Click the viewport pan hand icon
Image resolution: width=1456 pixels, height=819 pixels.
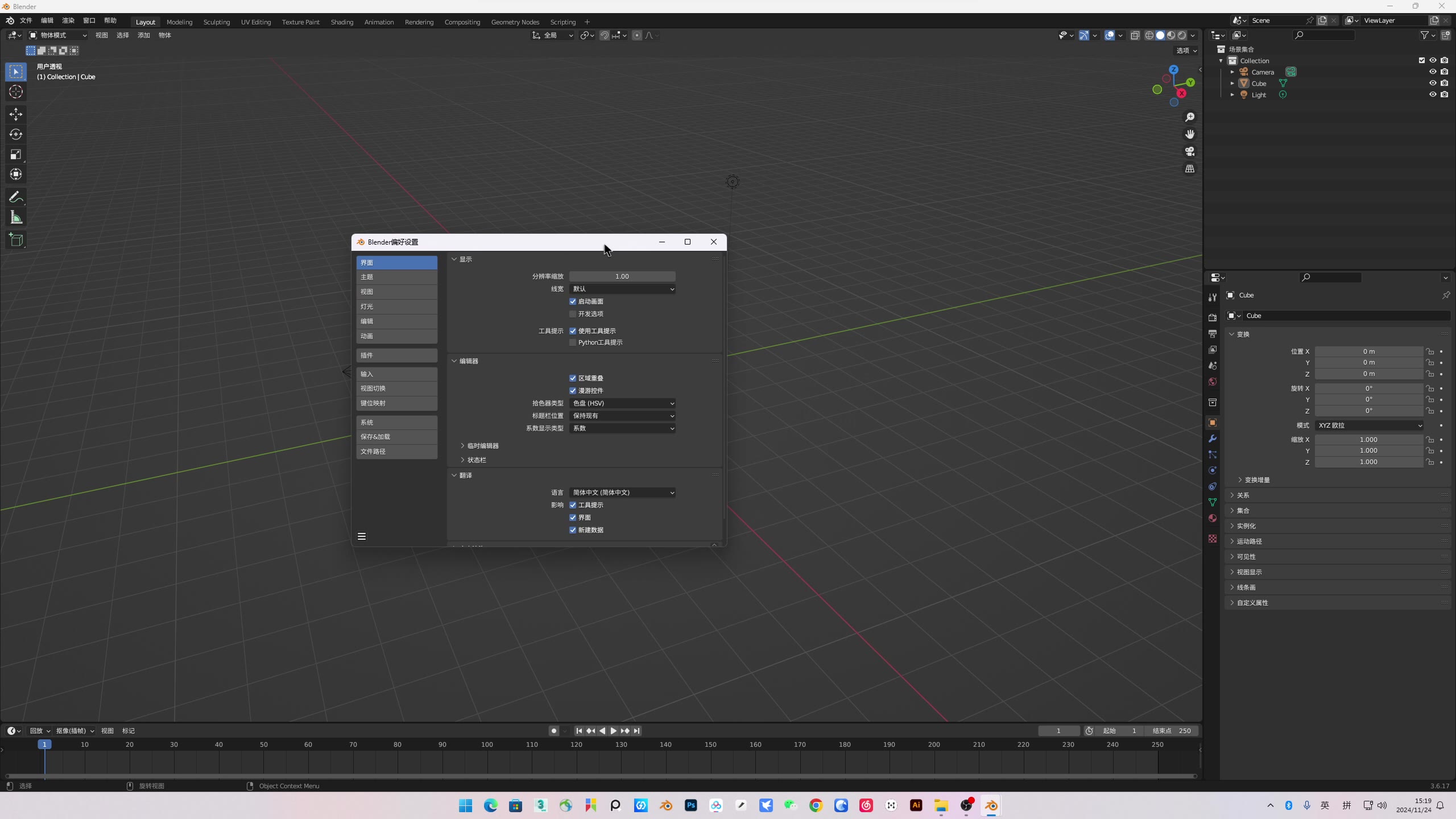pyautogui.click(x=1190, y=134)
